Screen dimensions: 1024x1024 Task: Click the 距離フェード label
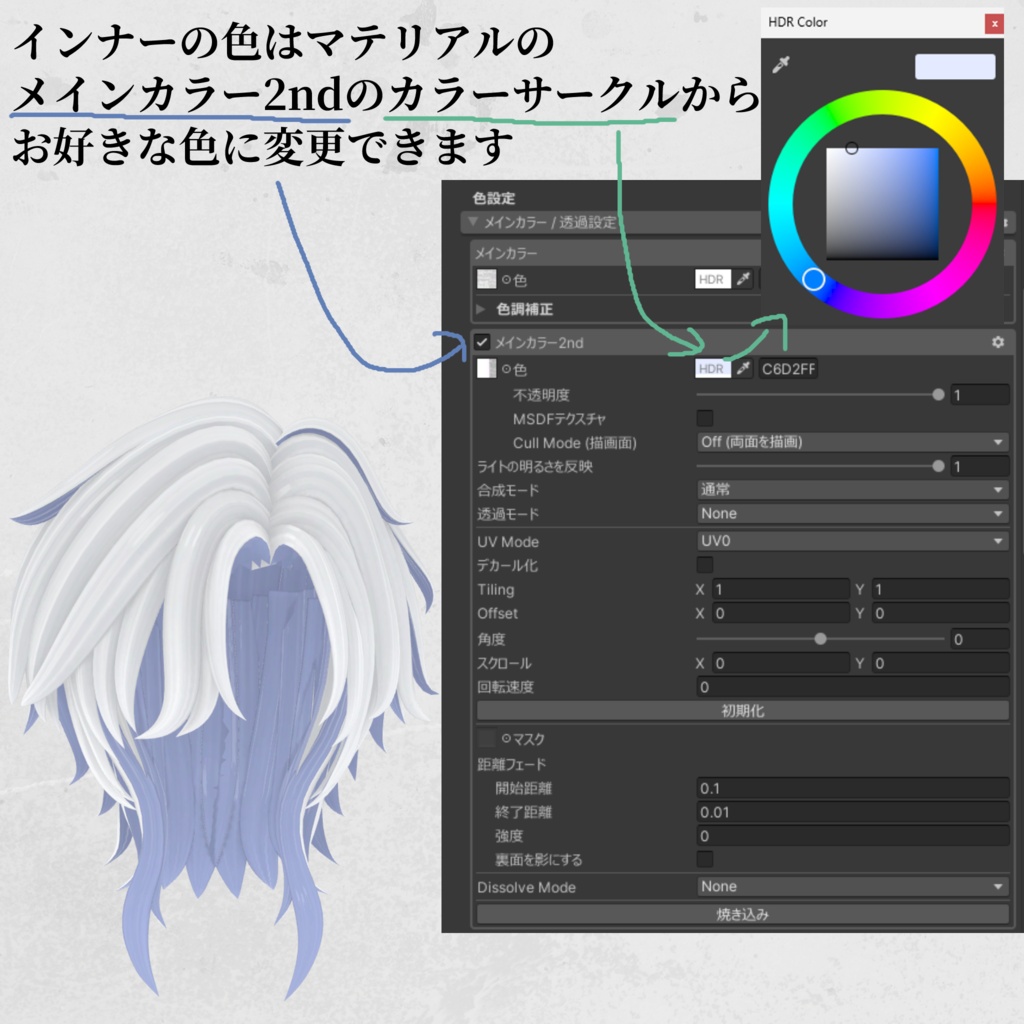(511, 764)
